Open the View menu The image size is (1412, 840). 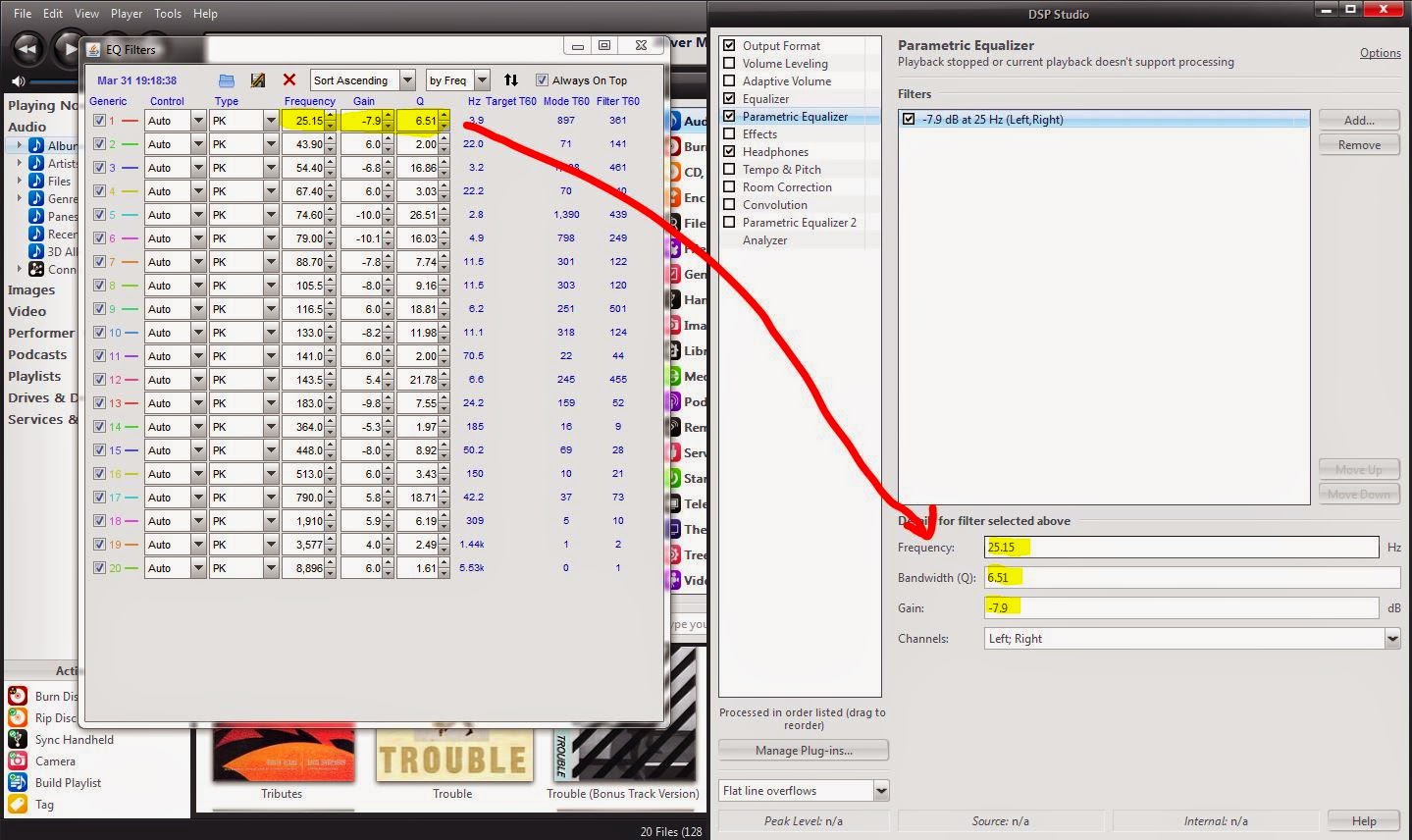click(x=86, y=14)
